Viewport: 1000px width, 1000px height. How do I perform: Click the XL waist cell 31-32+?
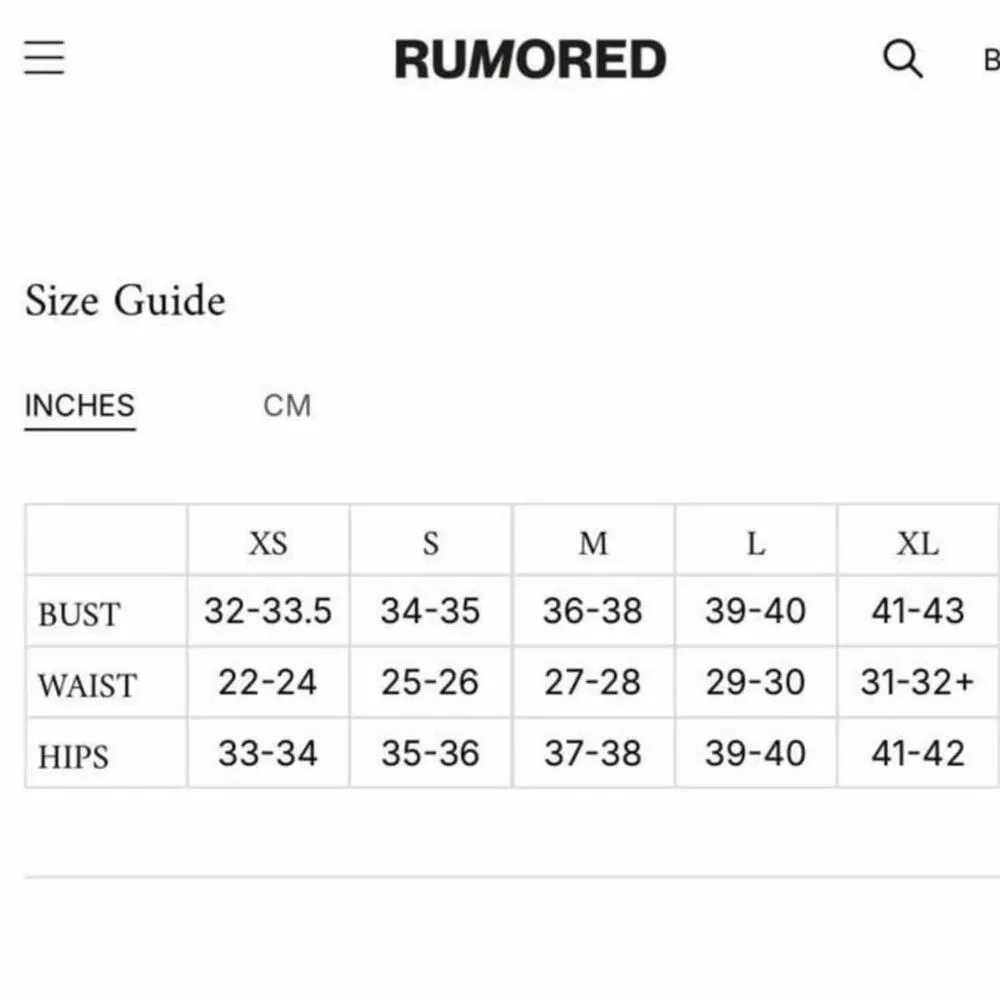pyautogui.click(x=917, y=682)
